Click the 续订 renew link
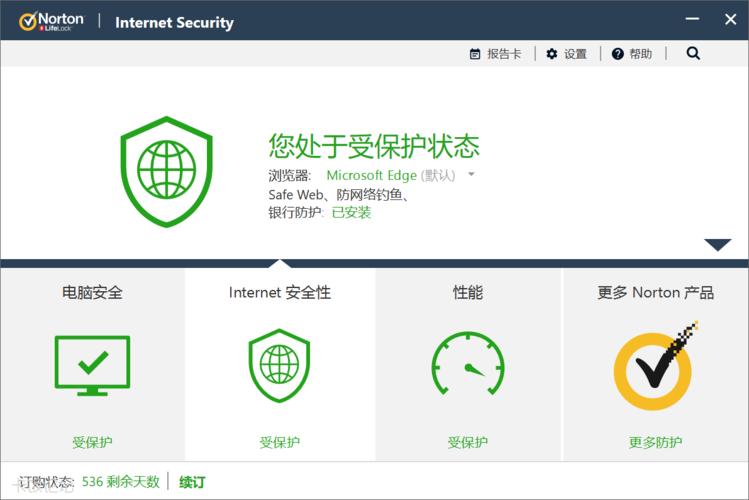 (x=192, y=482)
